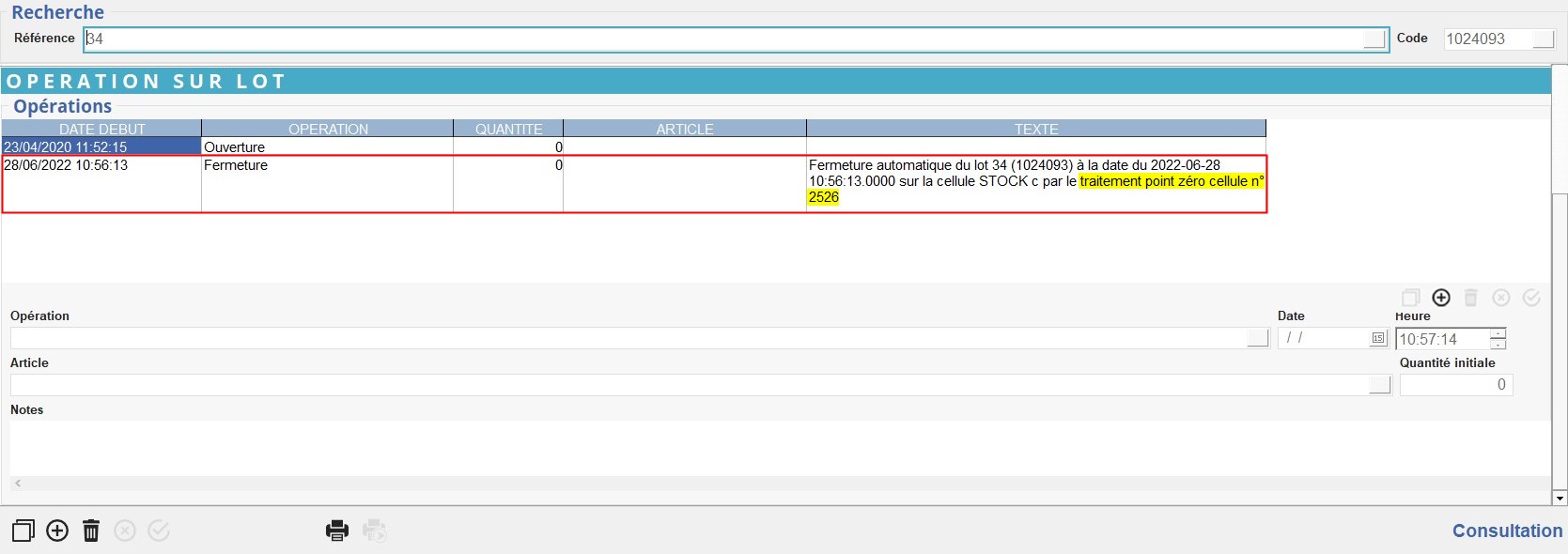
Task: Open the Opération field selector button
Action: [x=1258, y=338]
